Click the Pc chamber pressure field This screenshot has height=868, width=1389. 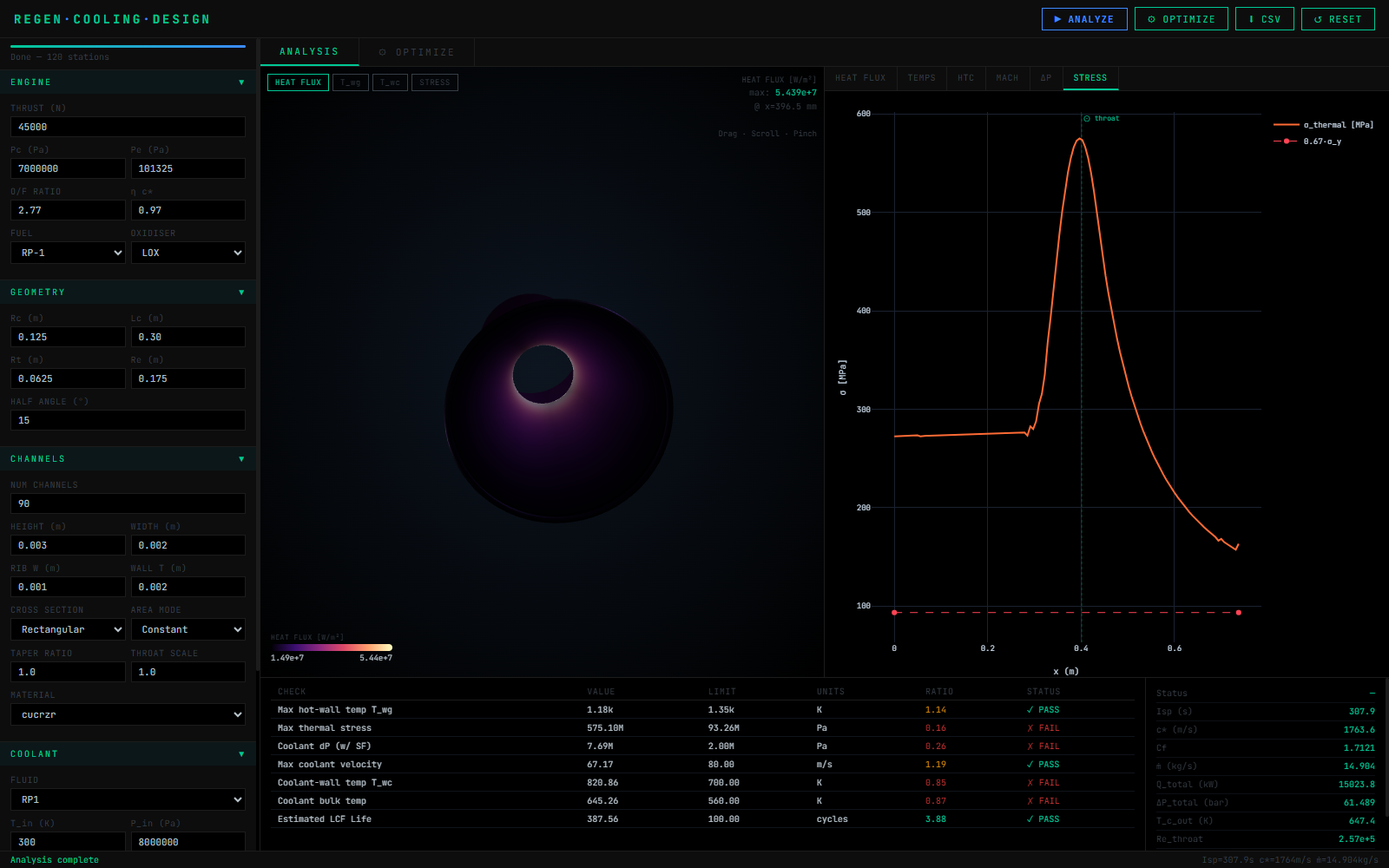pyautogui.click(x=68, y=168)
